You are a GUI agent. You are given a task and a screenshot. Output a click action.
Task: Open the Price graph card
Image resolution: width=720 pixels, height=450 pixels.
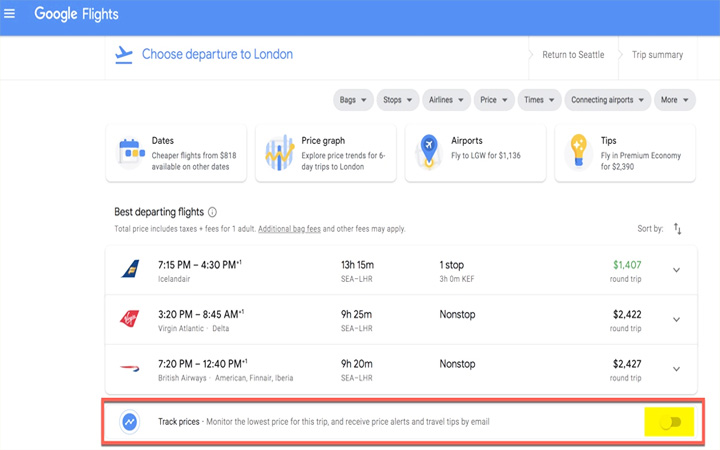click(326, 153)
